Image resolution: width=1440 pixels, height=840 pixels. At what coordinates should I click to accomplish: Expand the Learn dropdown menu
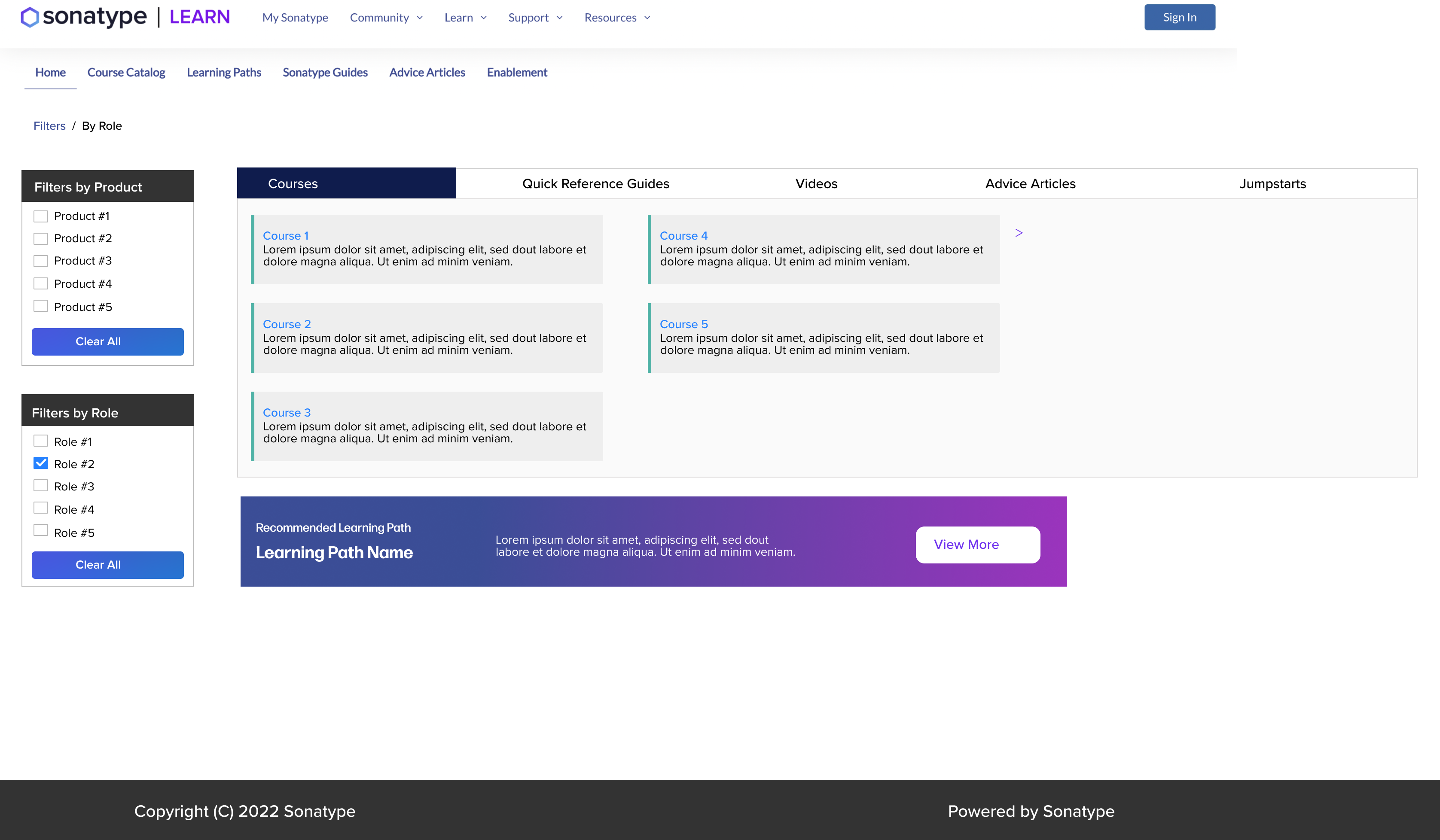pos(465,18)
